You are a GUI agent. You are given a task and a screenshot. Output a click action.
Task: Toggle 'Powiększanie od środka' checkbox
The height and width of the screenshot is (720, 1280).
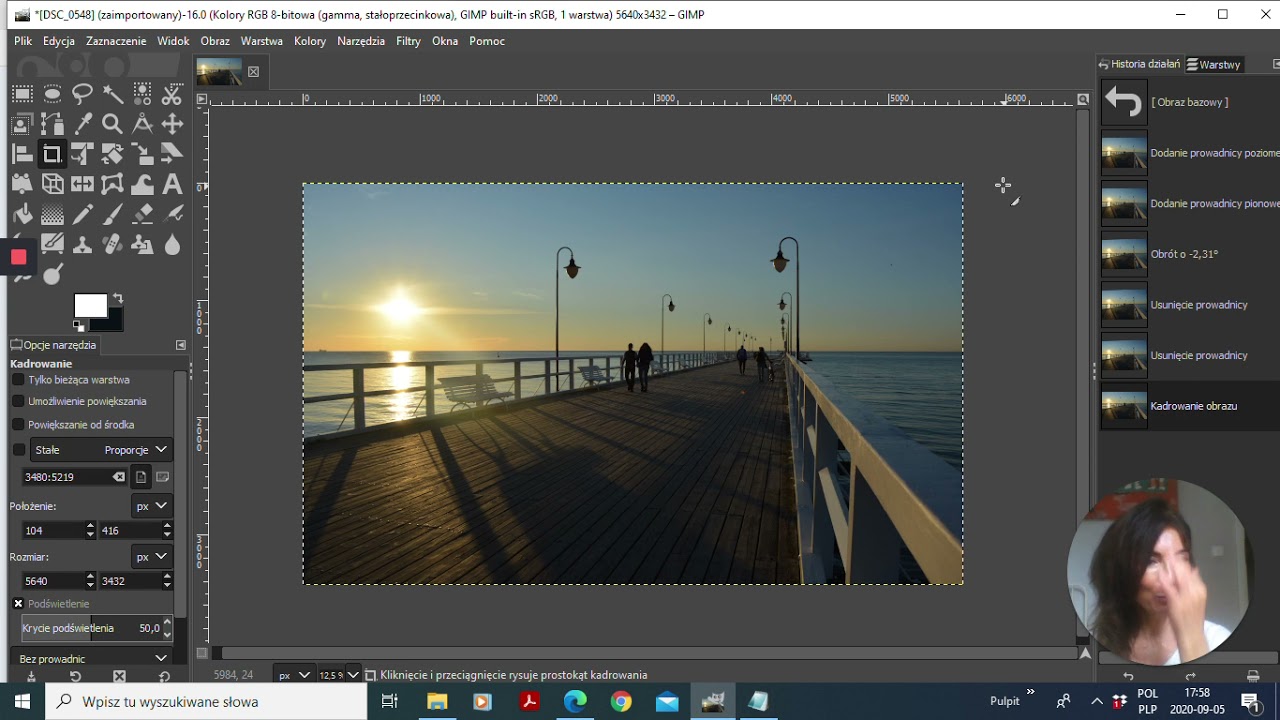(x=18, y=424)
